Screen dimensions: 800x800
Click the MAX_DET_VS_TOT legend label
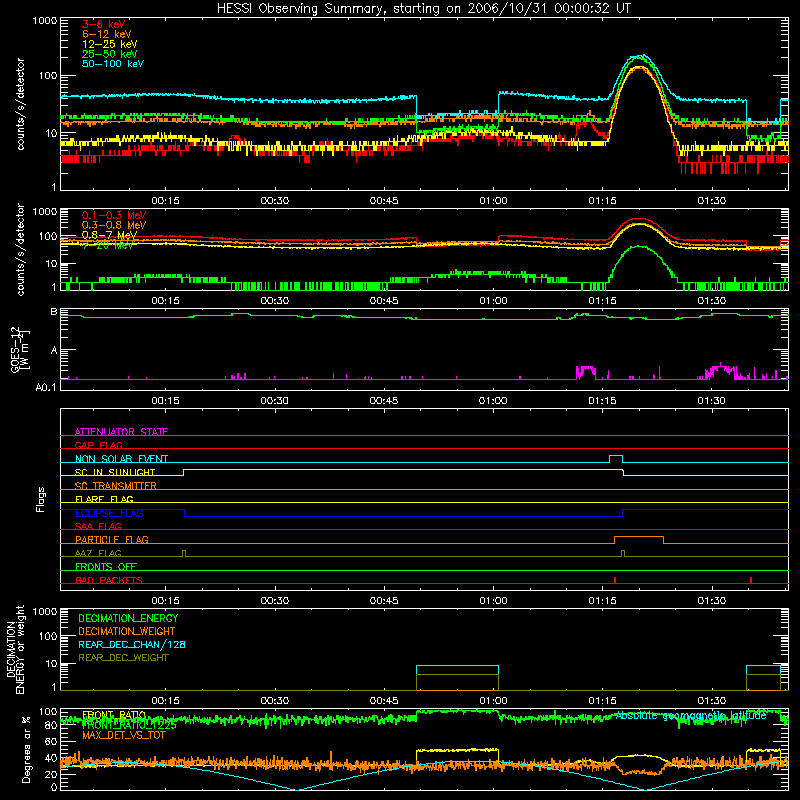[x=123, y=735]
